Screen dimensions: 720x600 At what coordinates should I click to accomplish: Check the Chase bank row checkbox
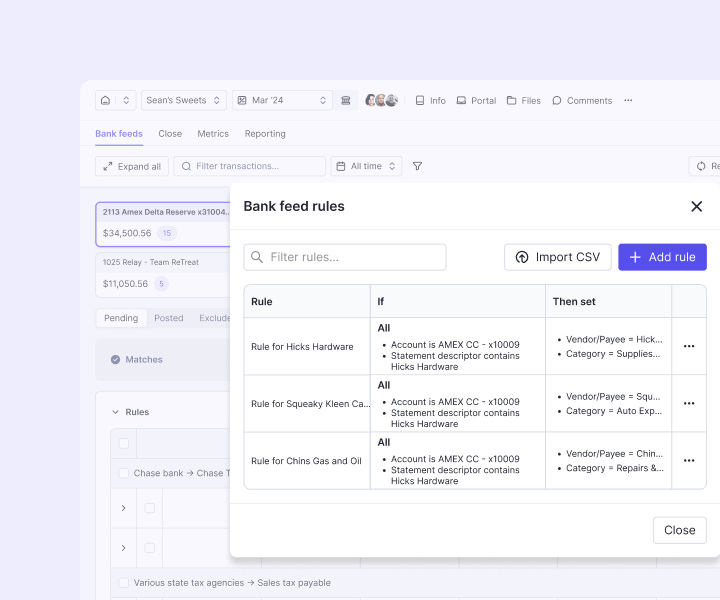coord(124,473)
